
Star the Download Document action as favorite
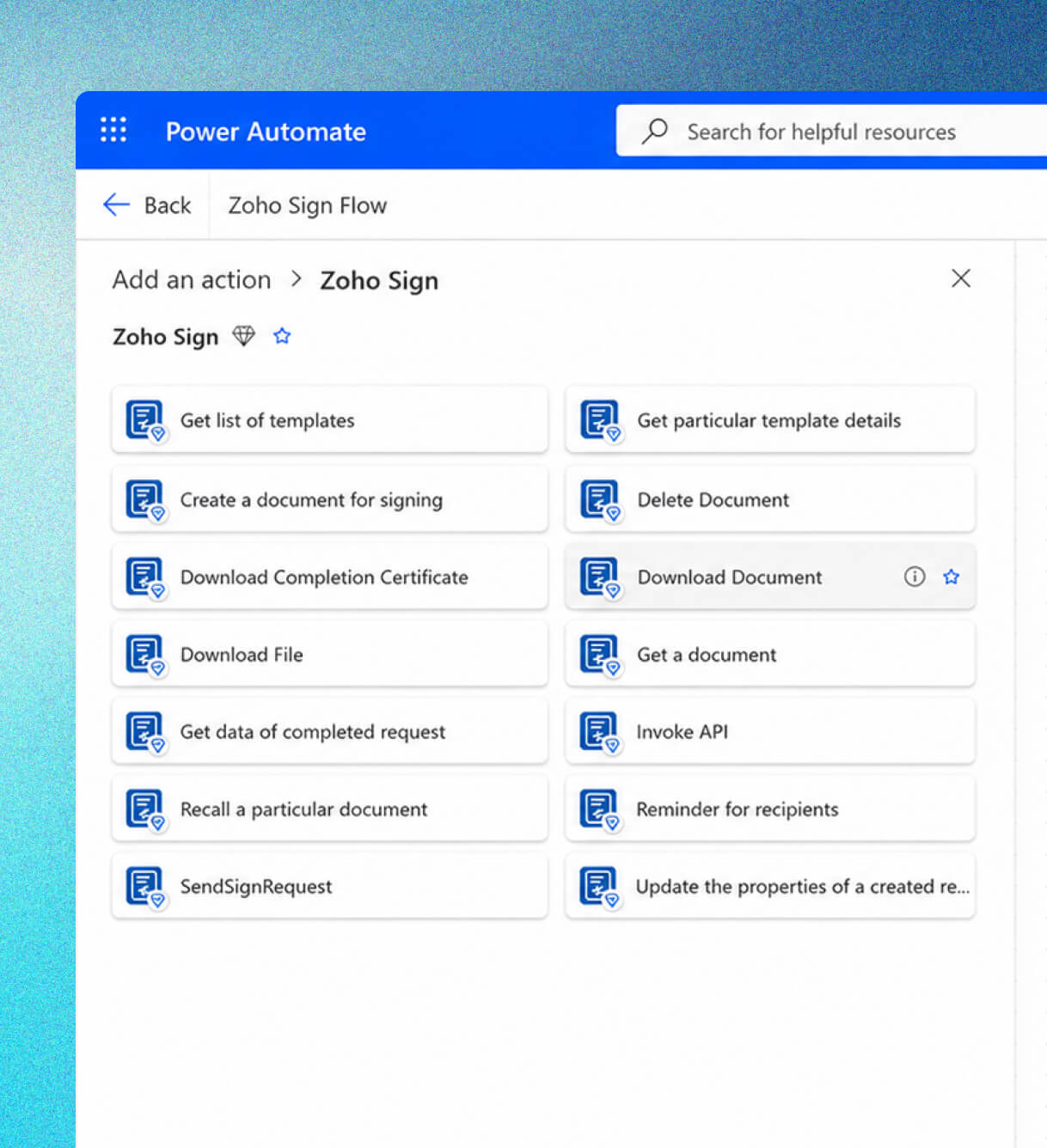(x=951, y=577)
